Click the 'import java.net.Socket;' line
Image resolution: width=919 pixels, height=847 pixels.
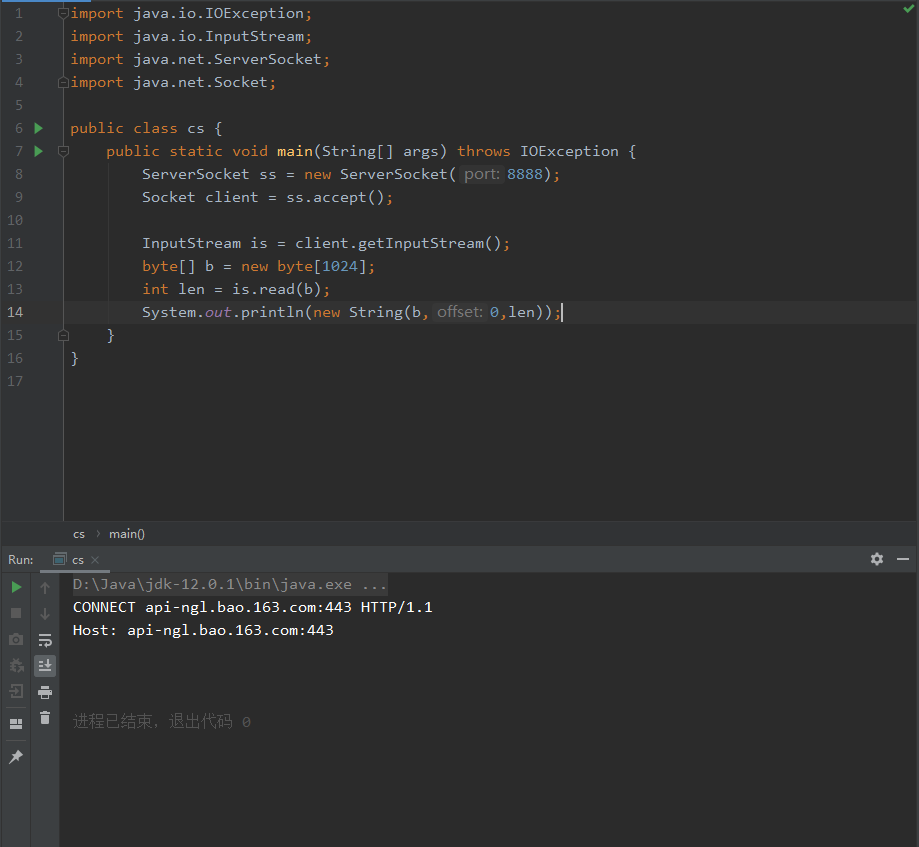click(x=173, y=82)
